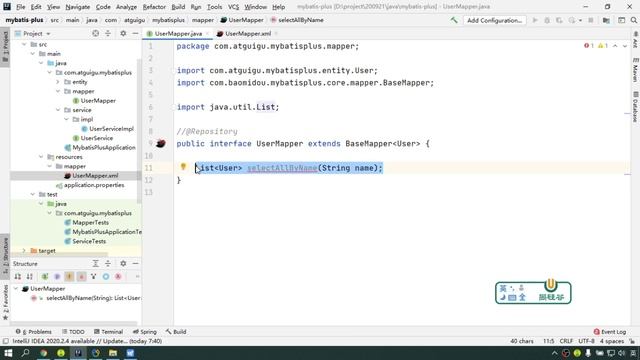Click the Build Project hammer icon

pos(454,20)
